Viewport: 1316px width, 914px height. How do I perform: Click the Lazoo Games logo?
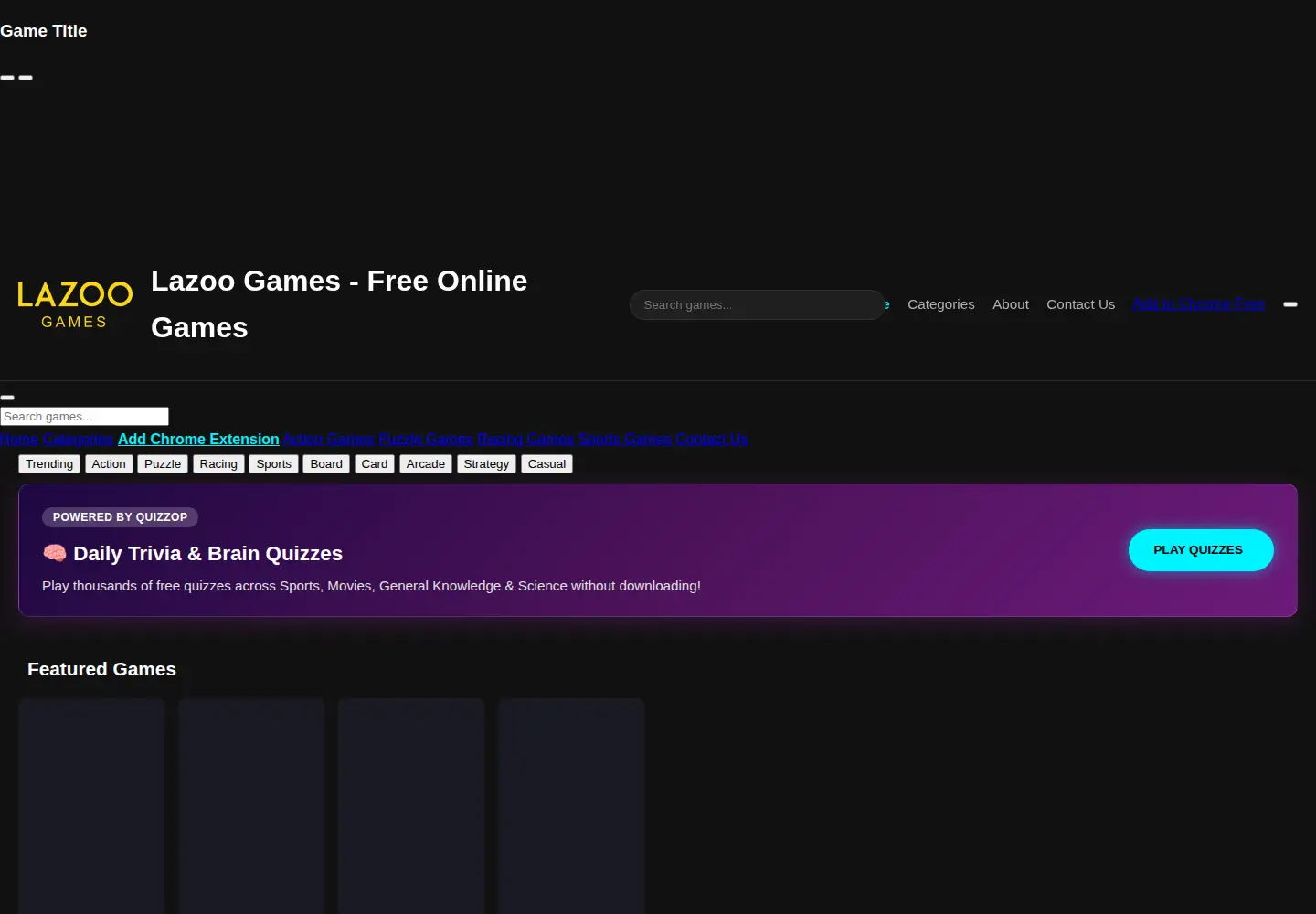[x=75, y=304]
